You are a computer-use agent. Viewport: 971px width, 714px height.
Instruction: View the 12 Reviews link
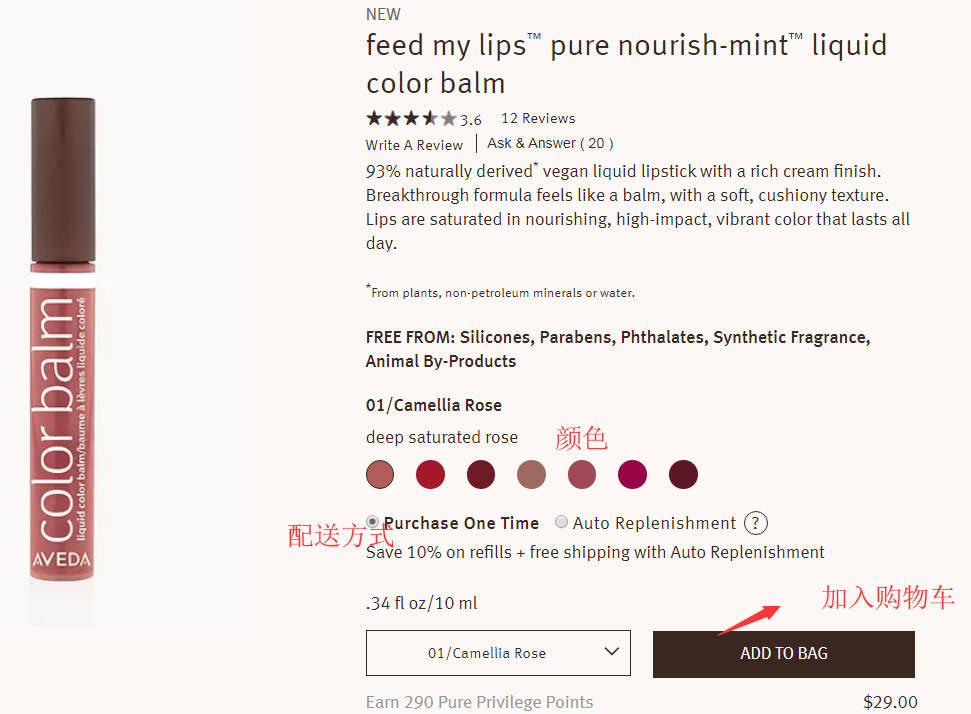[x=538, y=118]
